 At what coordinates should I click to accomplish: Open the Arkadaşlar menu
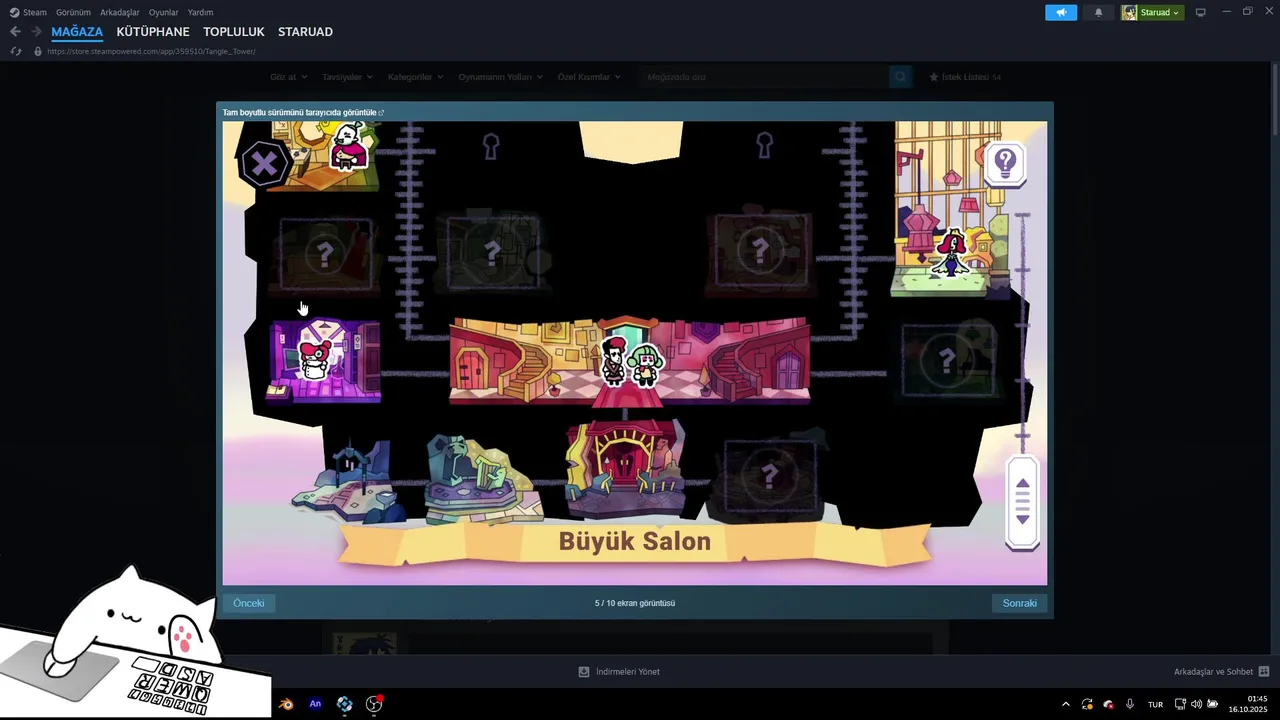click(120, 12)
